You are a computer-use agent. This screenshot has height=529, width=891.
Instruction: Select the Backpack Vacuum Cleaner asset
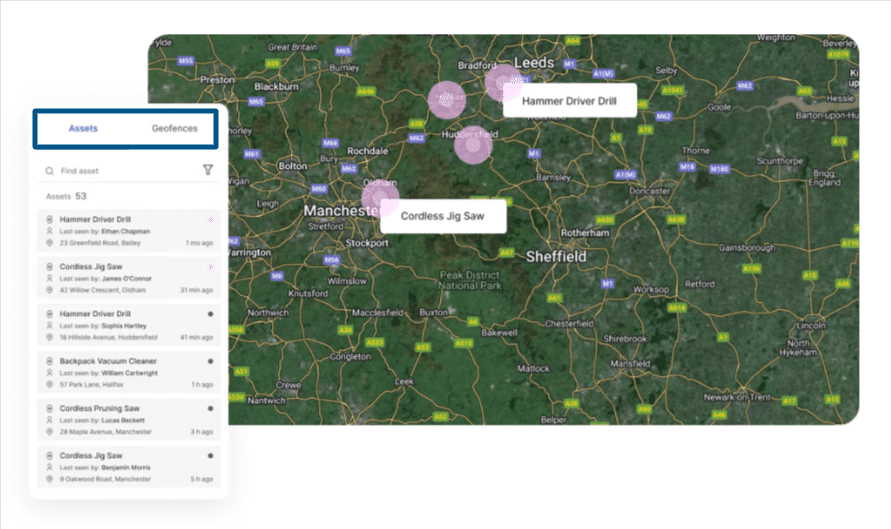point(129,372)
